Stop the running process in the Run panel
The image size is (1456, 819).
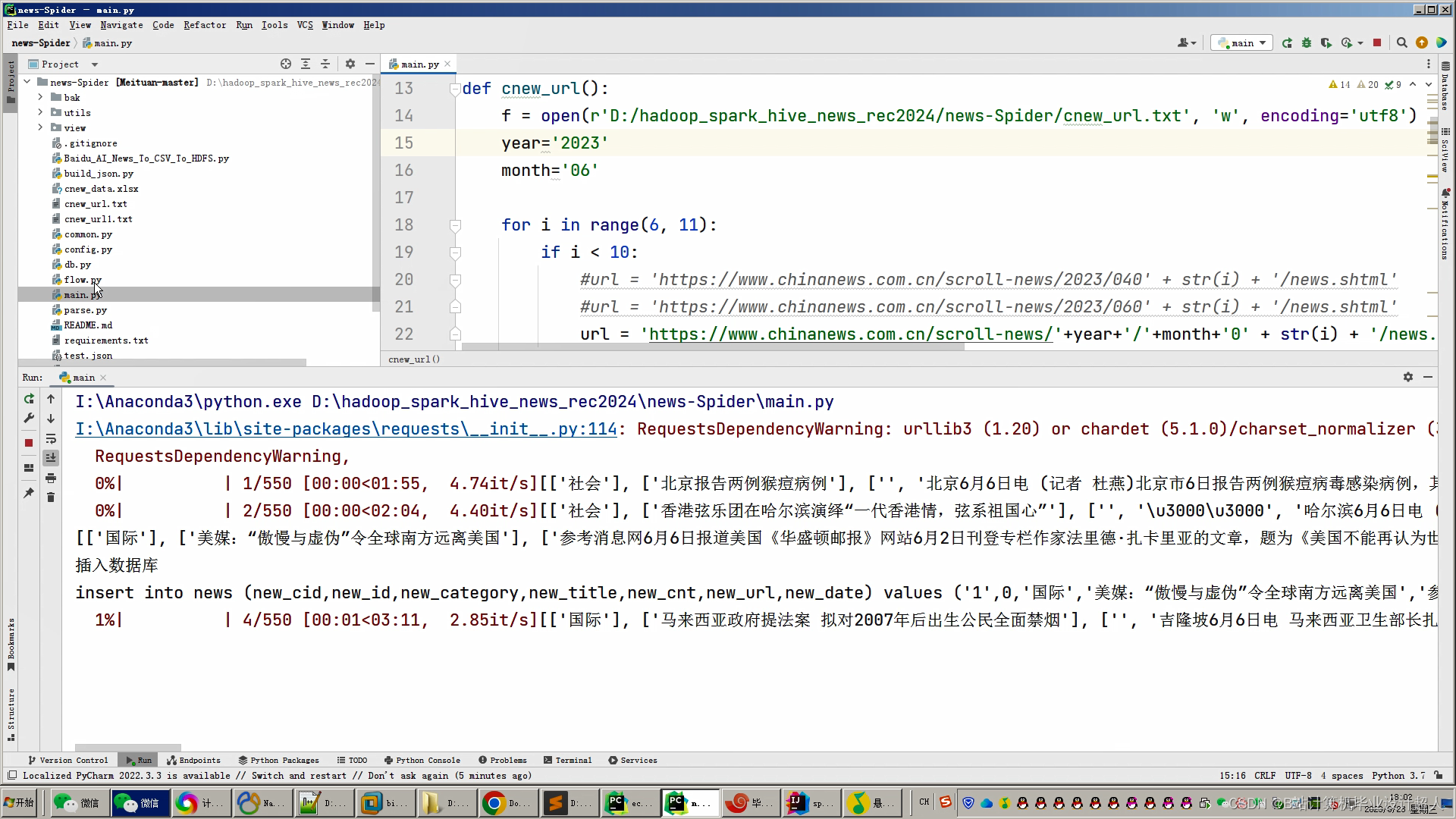29,443
